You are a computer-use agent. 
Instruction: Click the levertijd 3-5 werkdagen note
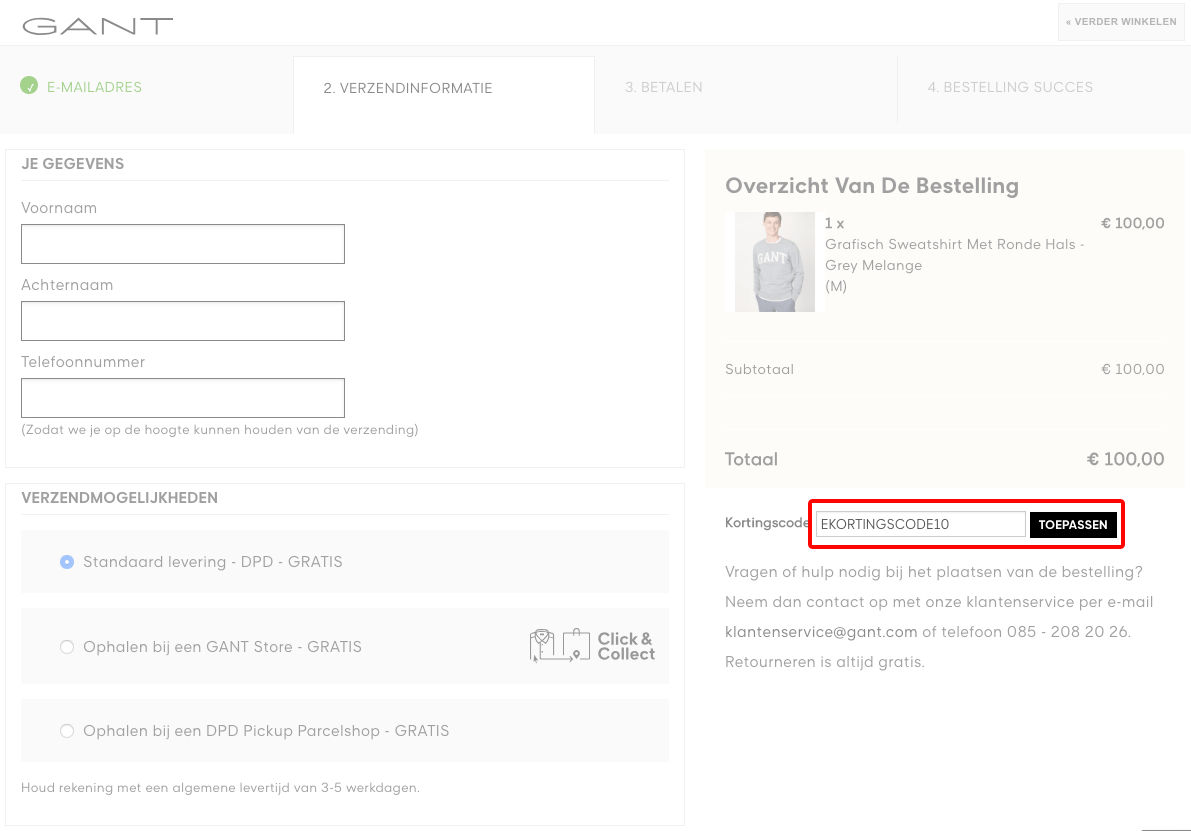220,788
